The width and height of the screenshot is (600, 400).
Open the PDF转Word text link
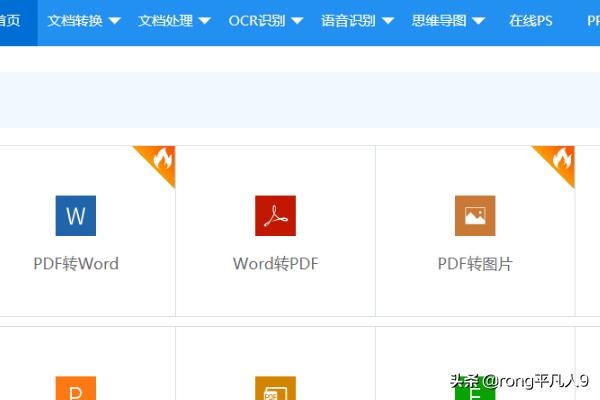(76, 264)
